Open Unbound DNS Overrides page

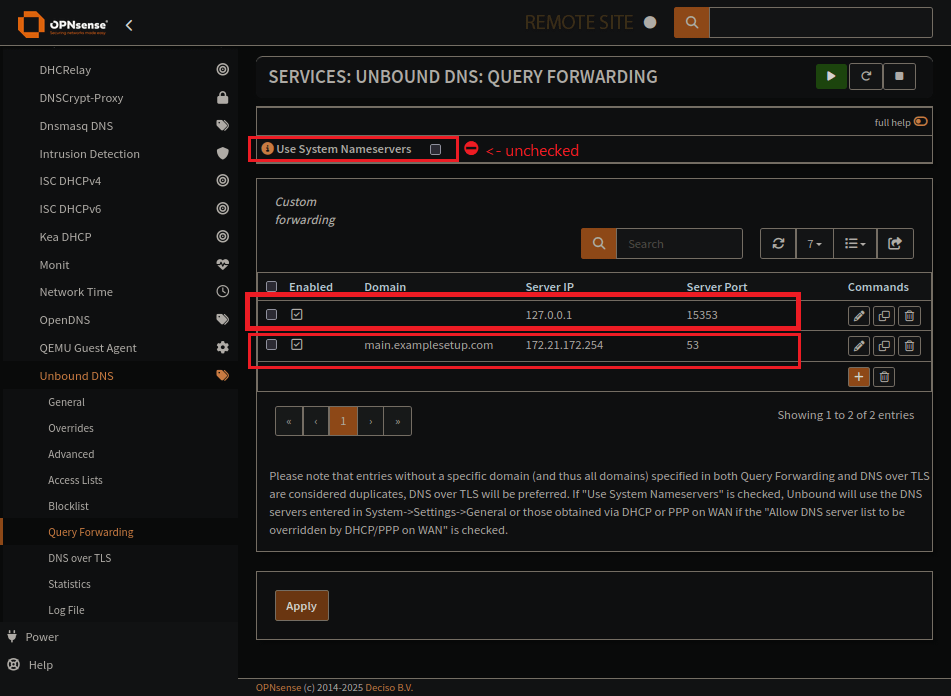pyautogui.click(x=71, y=428)
